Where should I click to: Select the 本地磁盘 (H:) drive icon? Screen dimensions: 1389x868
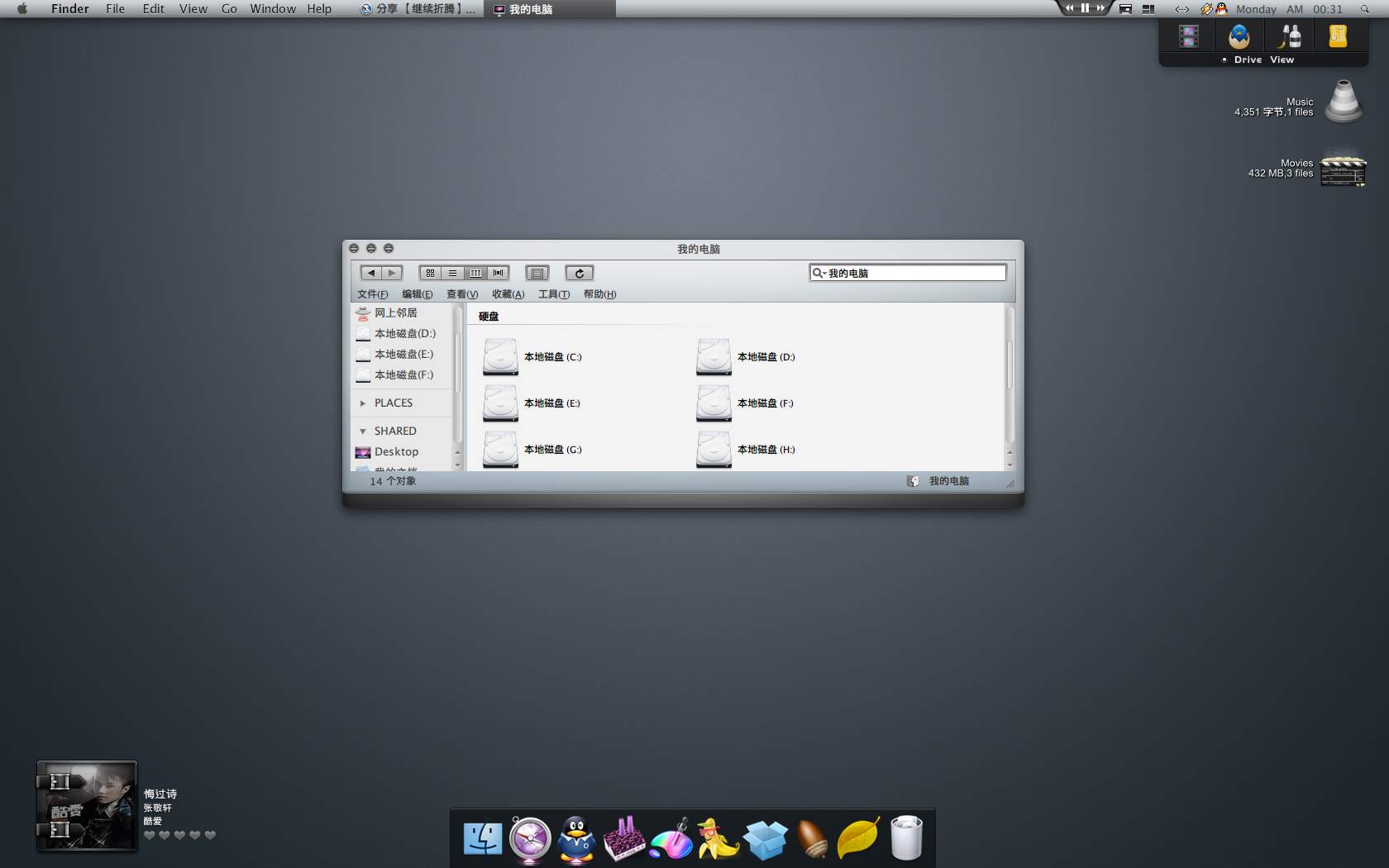(714, 450)
